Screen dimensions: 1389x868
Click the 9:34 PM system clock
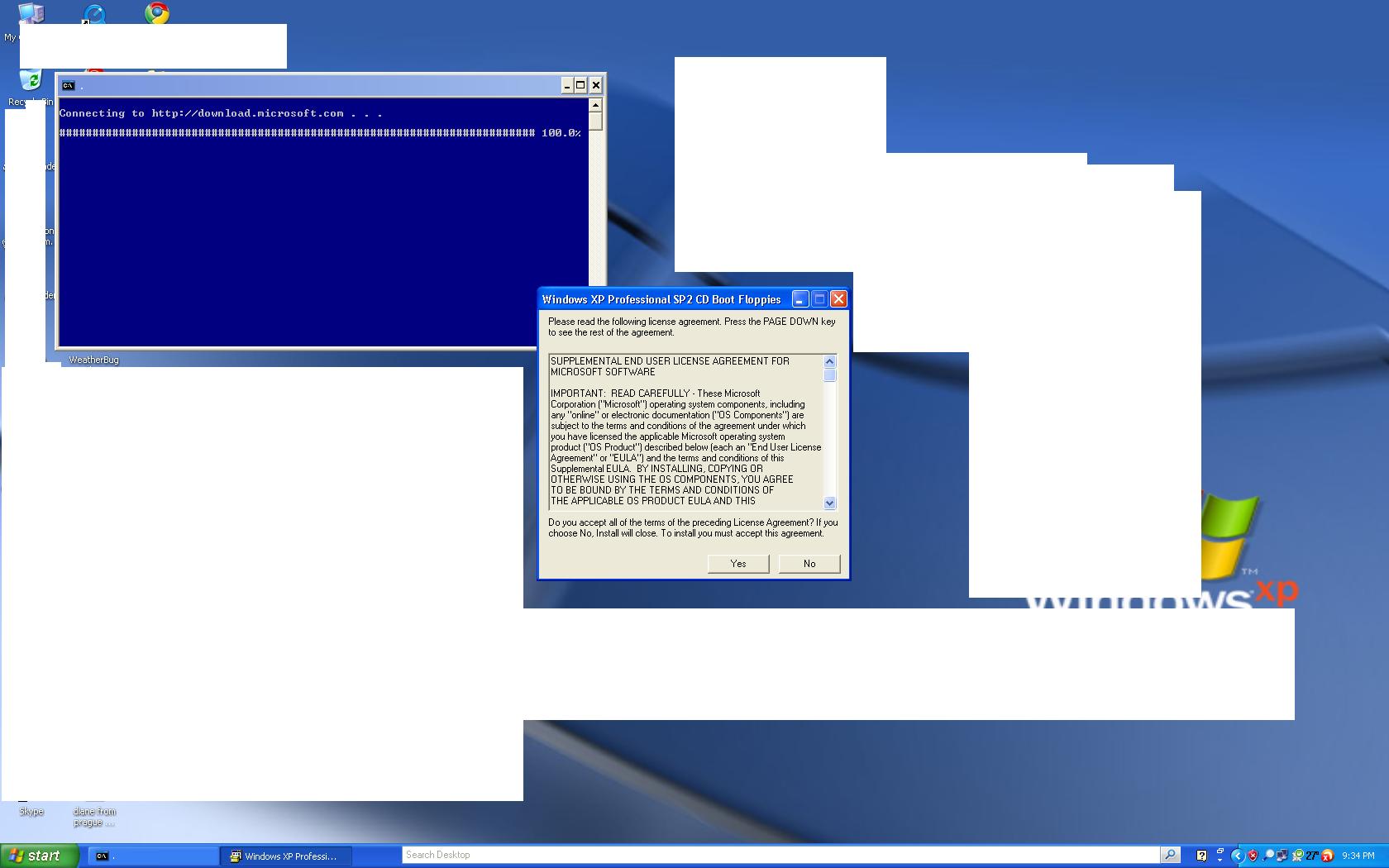pyautogui.click(x=1358, y=856)
